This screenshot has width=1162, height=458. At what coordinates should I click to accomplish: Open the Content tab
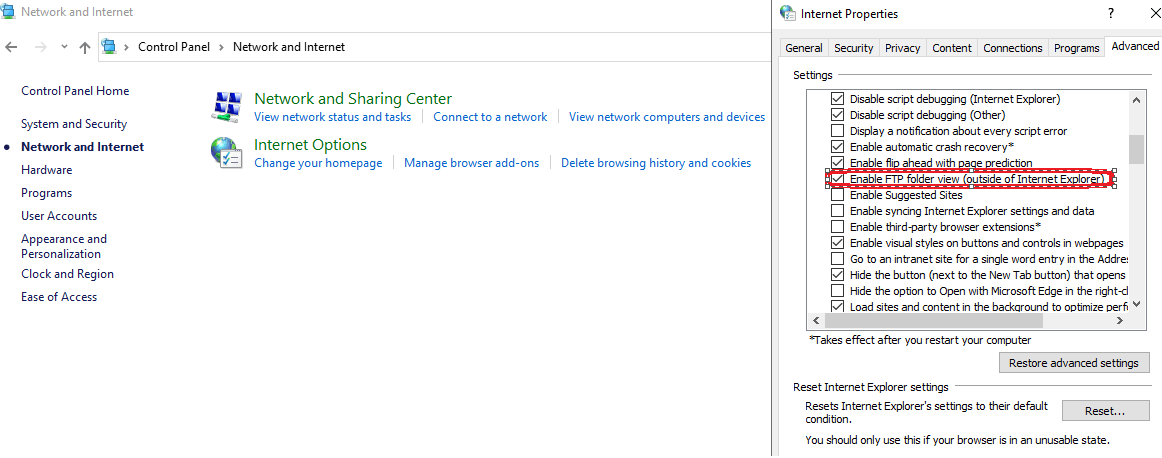pyautogui.click(x=952, y=47)
